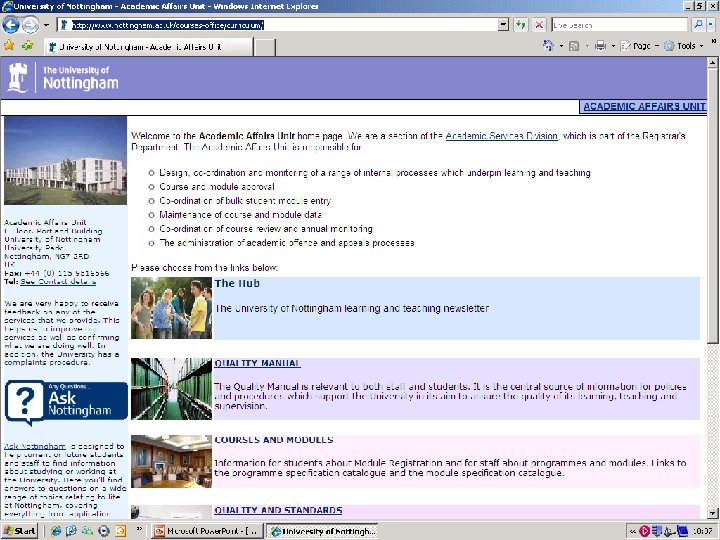Click the Portland Building photo

coord(65,160)
